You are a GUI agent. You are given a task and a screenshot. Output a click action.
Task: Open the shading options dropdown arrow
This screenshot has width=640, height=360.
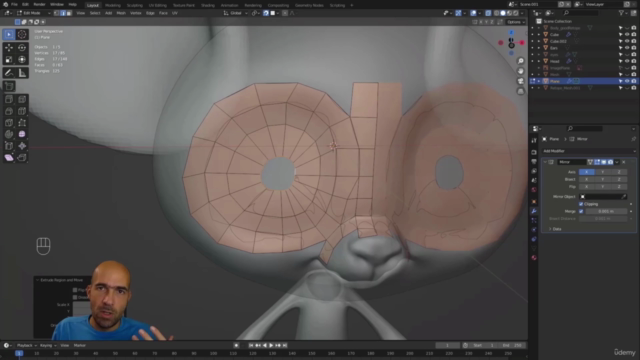tap(522, 13)
